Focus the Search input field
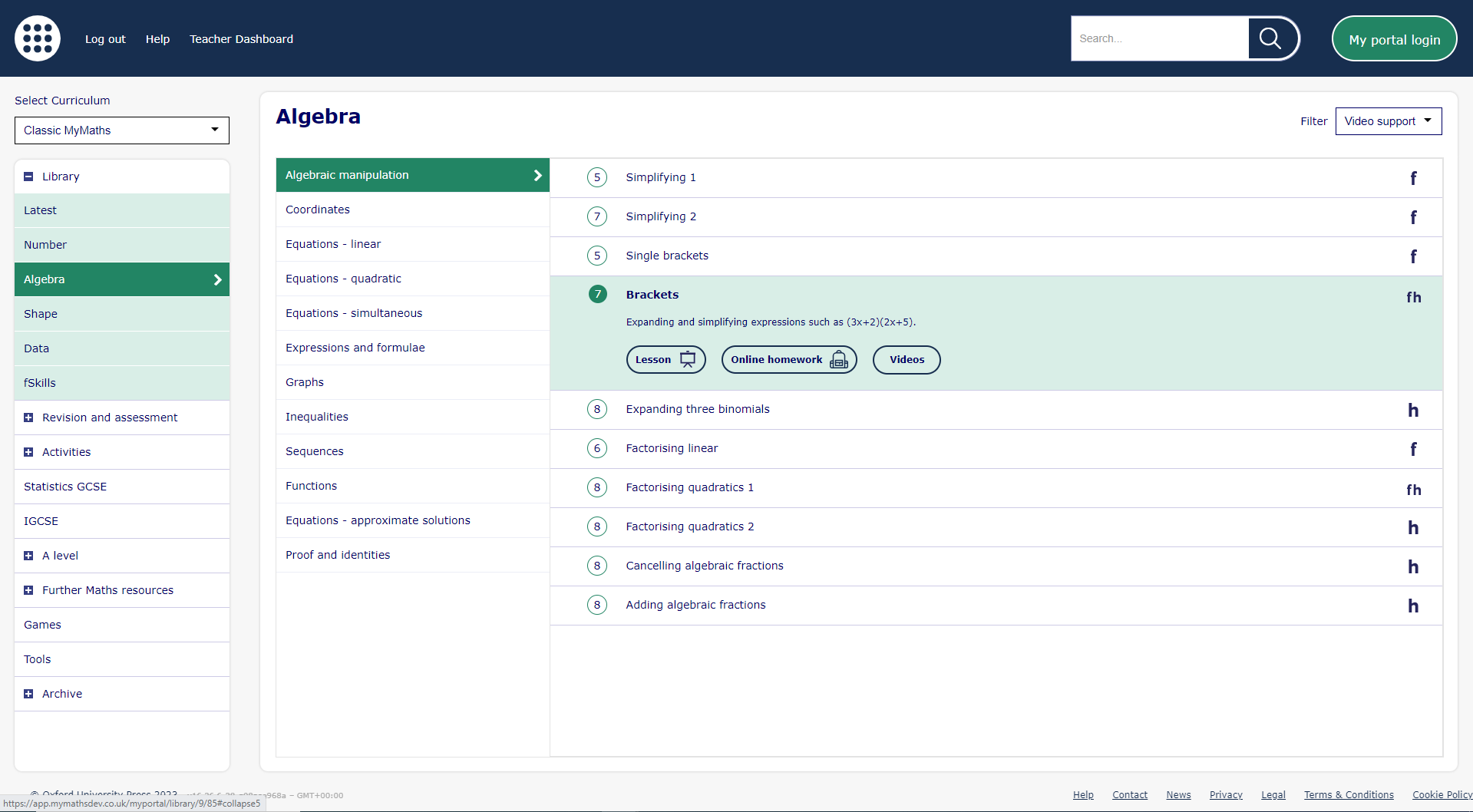1473x812 pixels. point(1160,38)
